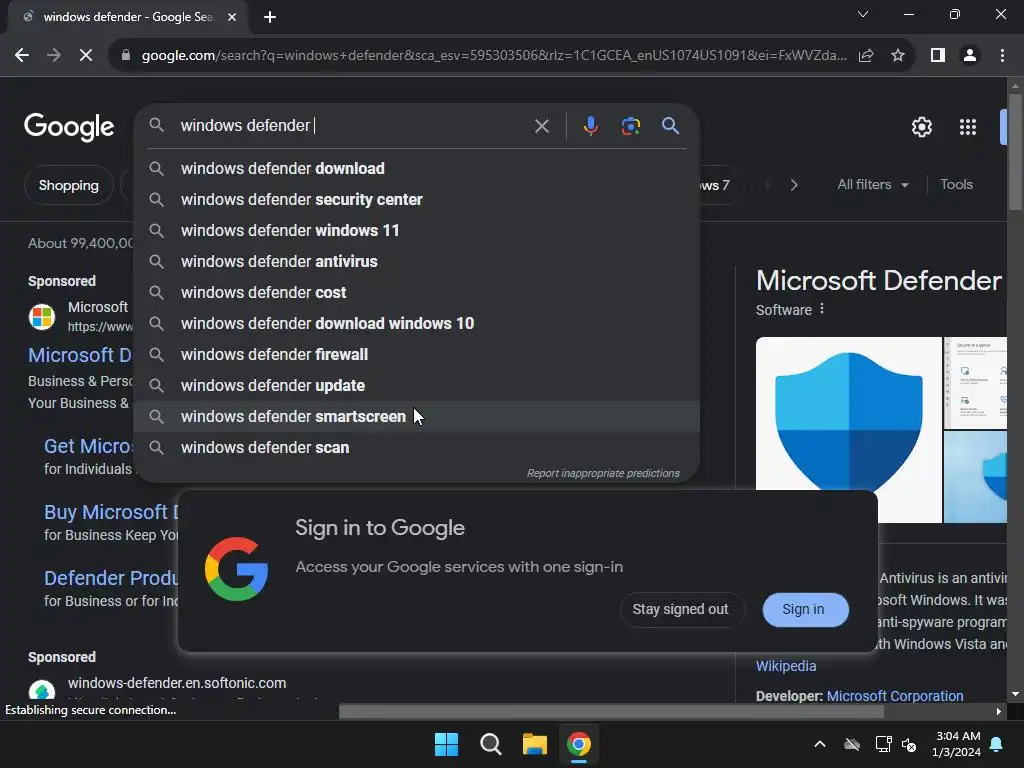Select suggestion windows defender smartscreen

(x=416, y=417)
